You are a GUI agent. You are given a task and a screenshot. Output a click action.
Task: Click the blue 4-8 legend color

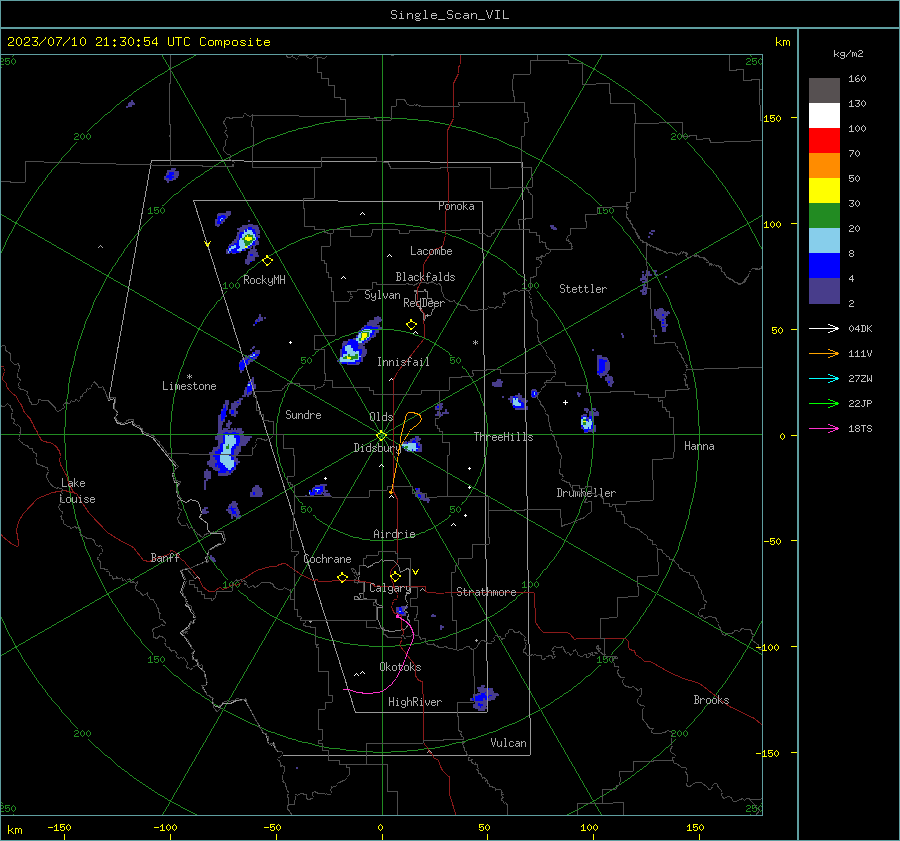point(824,265)
